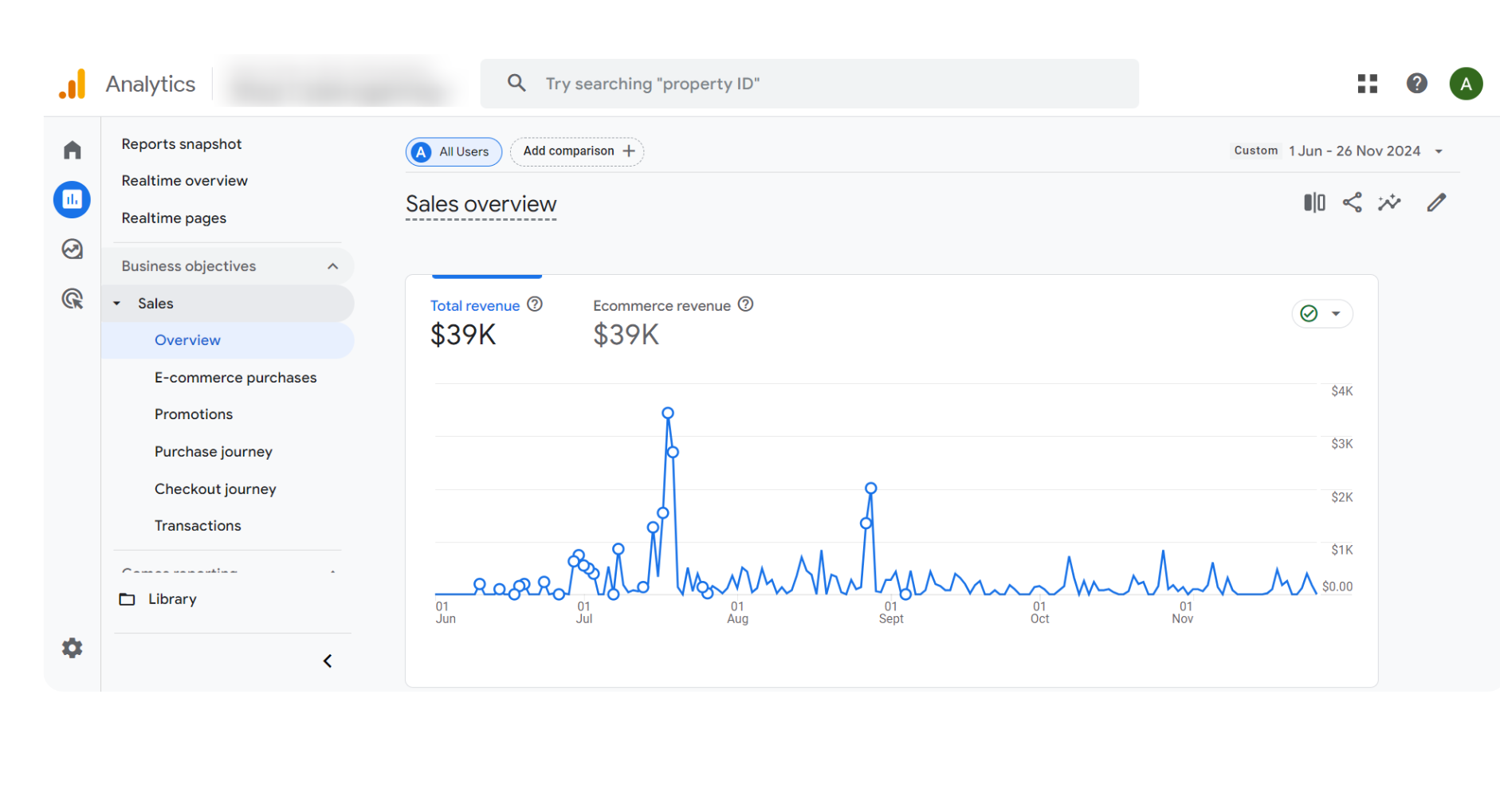Viewport: 1500px width, 812px height.
Task: Open the Home section in left navigation
Action: 72,149
